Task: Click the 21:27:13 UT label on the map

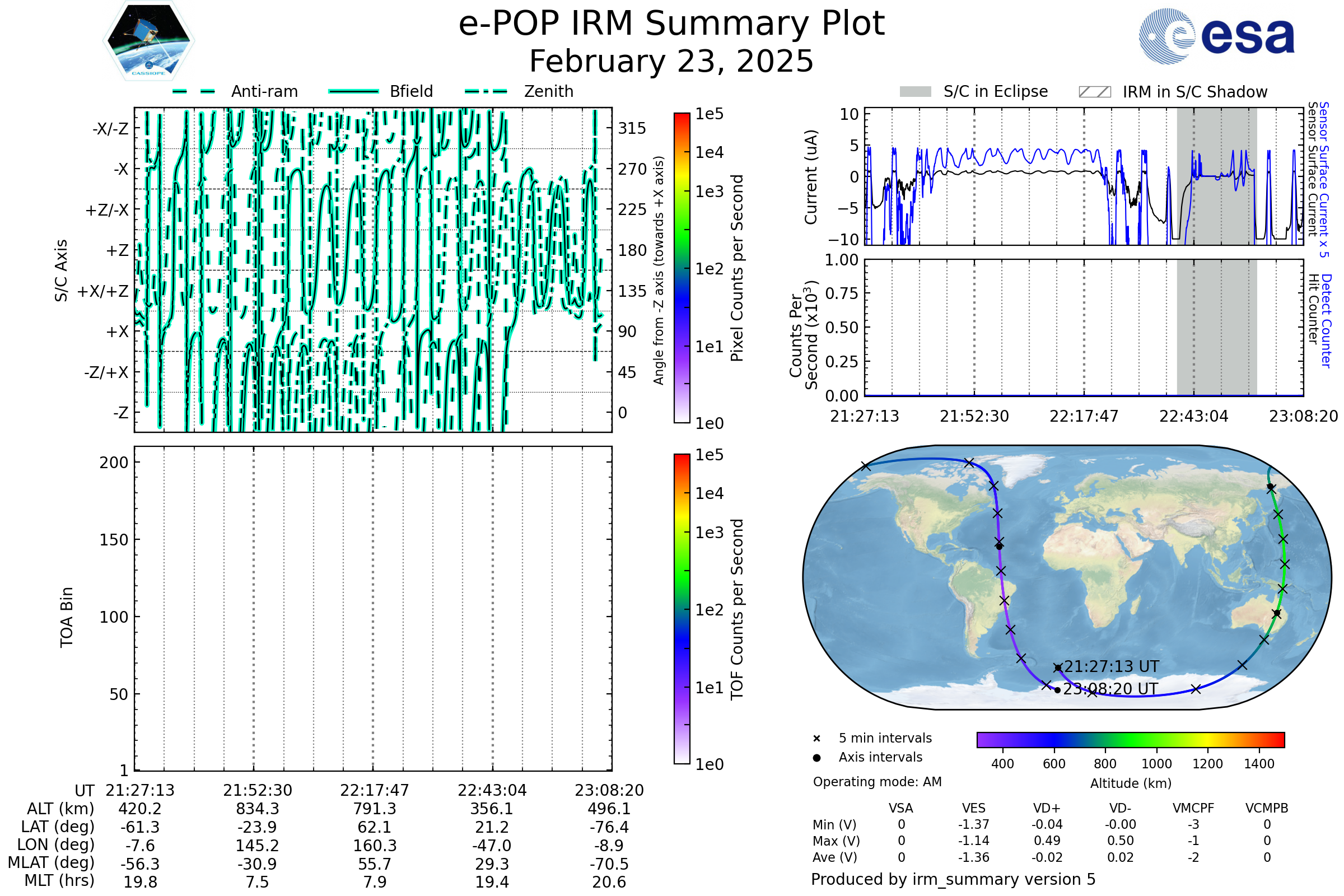Action: coord(1112,667)
